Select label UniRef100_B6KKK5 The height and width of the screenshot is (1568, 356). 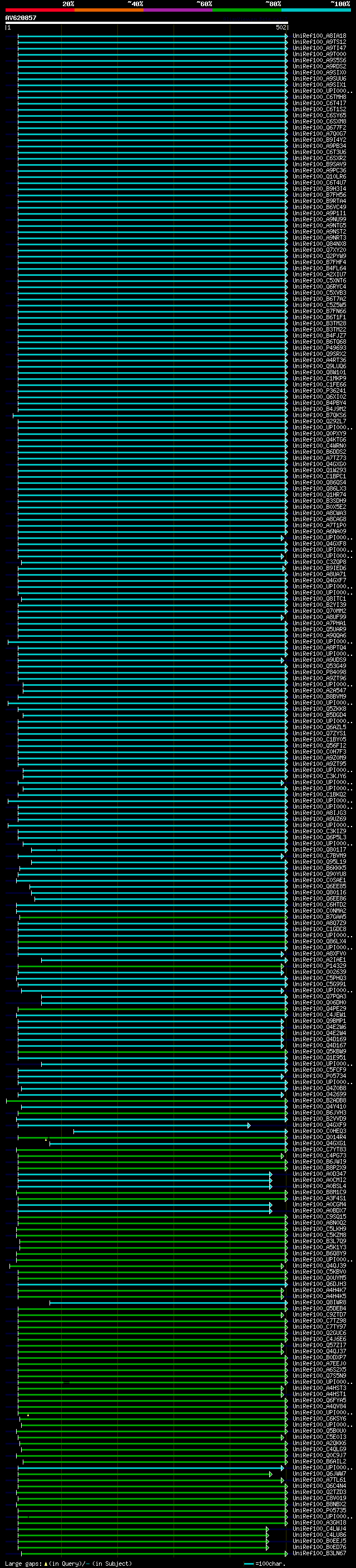click(x=319, y=868)
